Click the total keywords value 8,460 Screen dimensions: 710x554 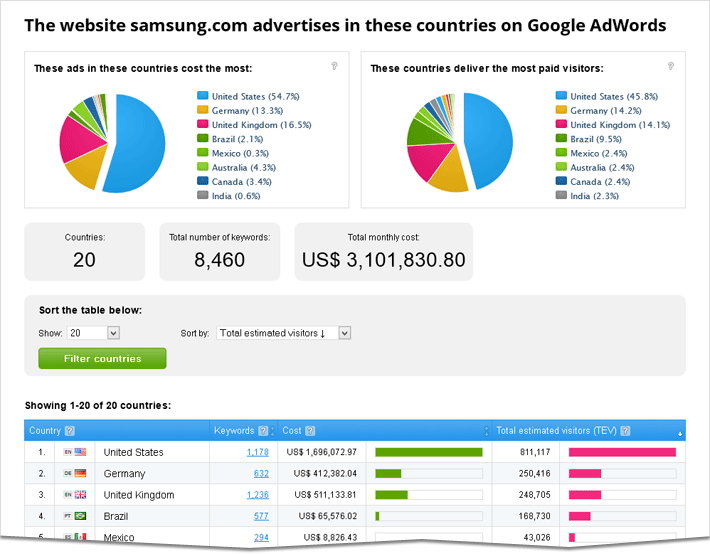point(220,260)
